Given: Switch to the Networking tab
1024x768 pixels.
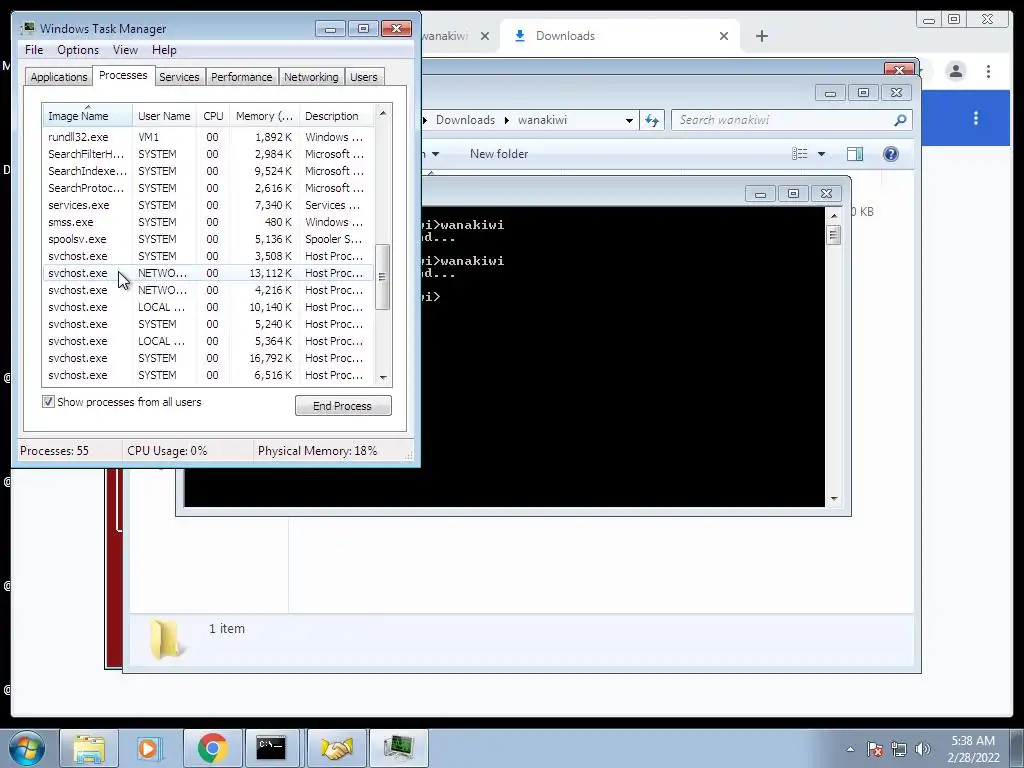Looking at the screenshot, I should coord(311,77).
